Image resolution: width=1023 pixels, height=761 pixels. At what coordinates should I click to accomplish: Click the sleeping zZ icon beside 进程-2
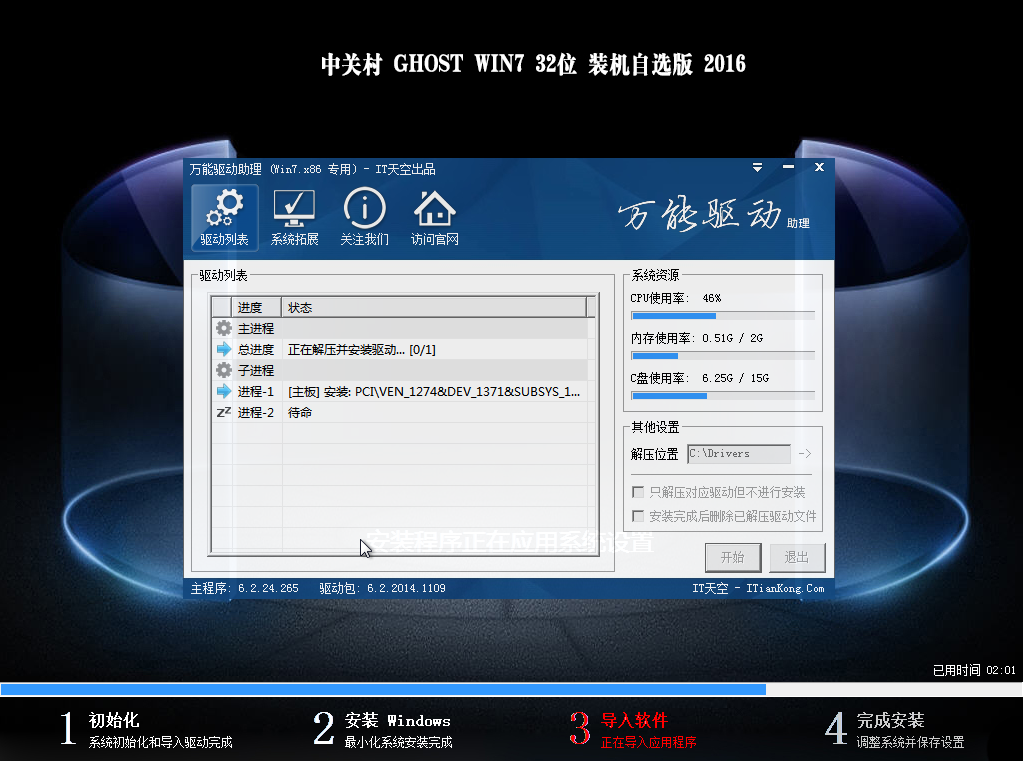click(x=223, y=412)
